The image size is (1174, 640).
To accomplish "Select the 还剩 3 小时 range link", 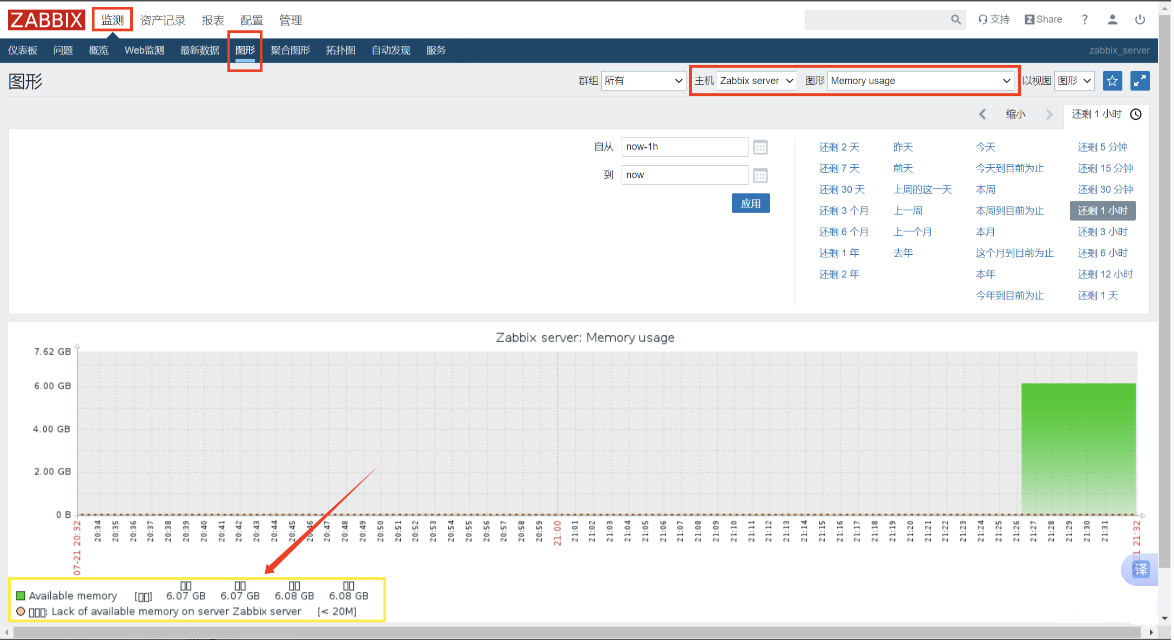I will [x=1102, y=232].
